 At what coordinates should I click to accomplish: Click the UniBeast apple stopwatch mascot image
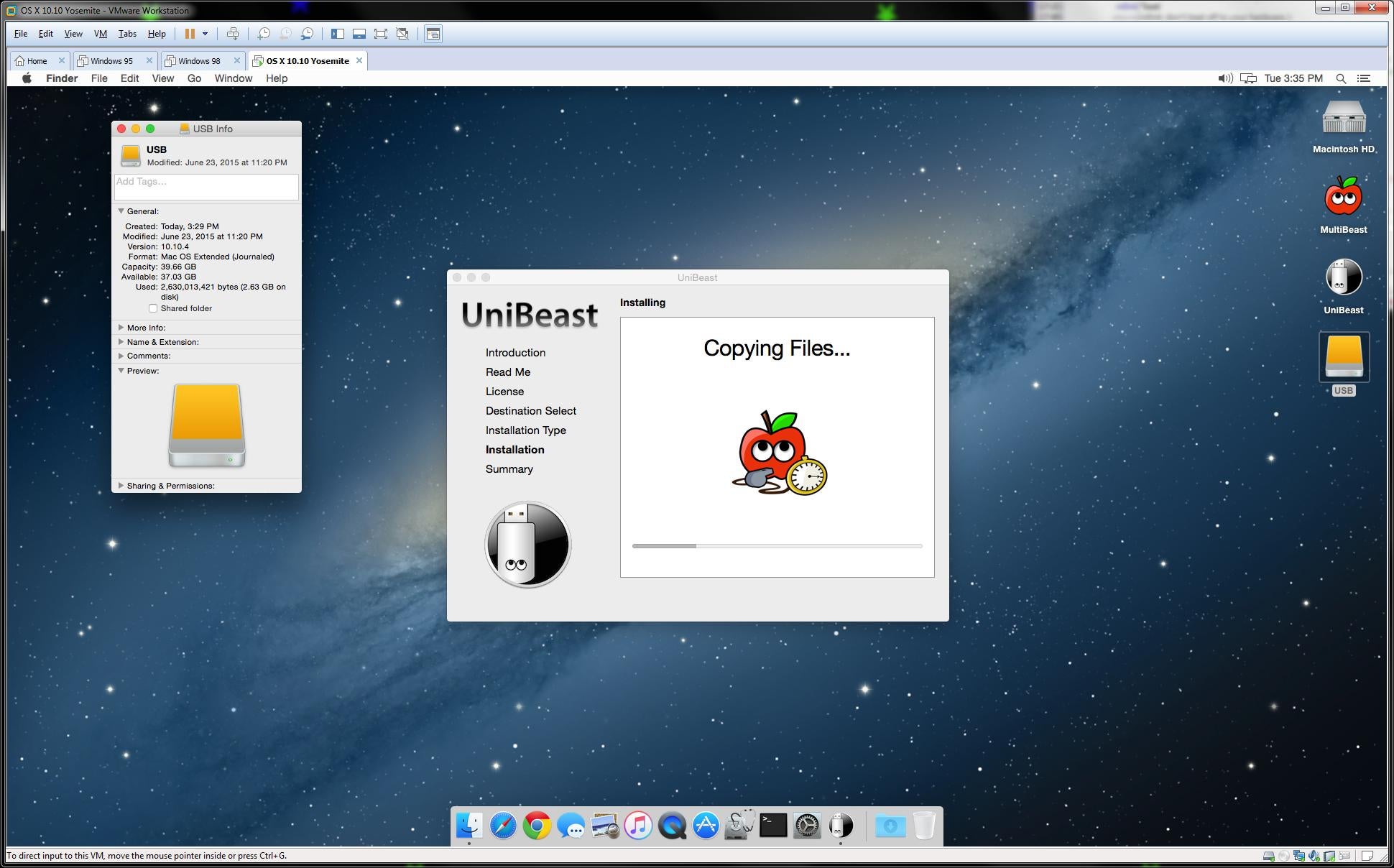[780, 452]
